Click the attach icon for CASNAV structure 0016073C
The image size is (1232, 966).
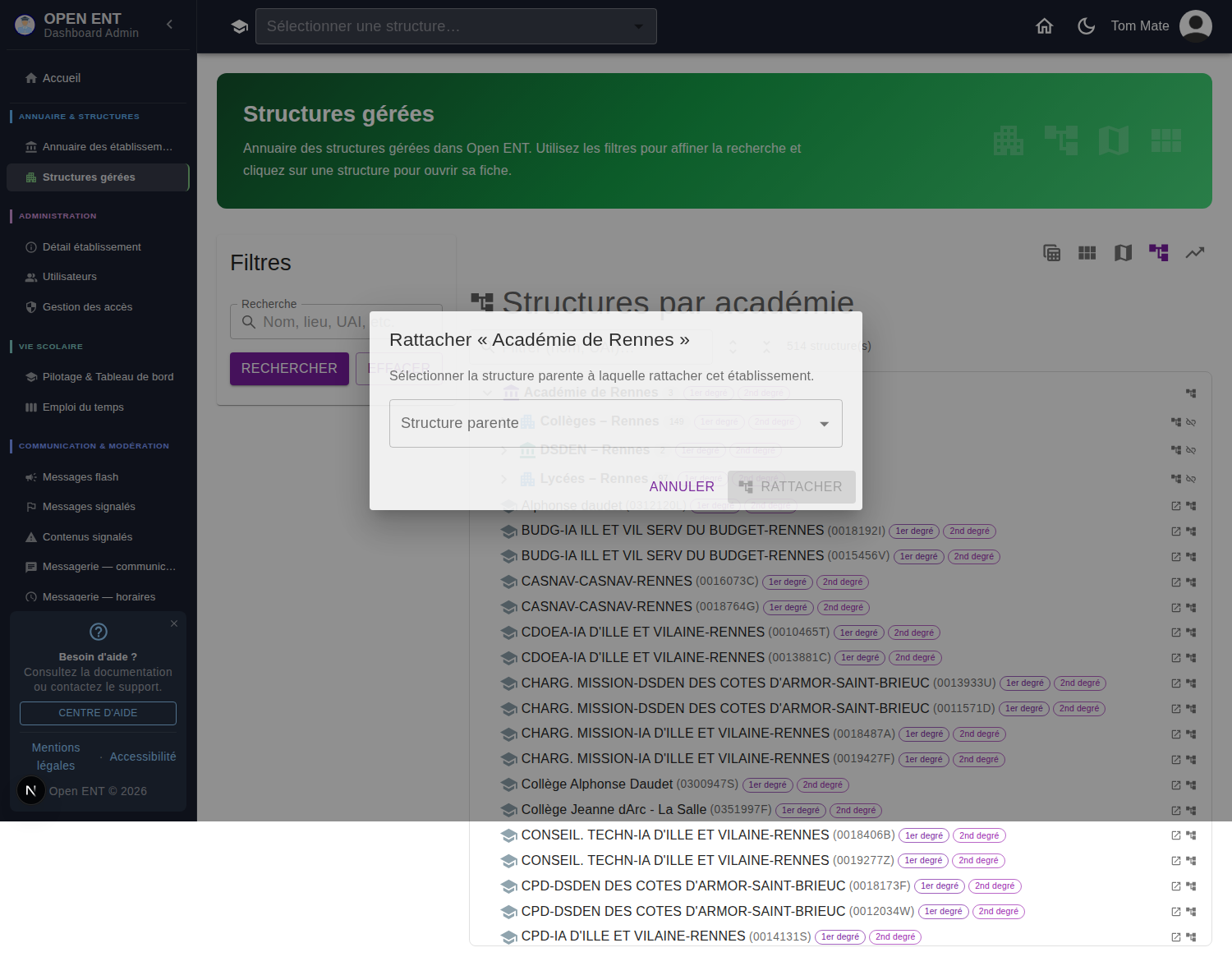pyautogui.click(x=1191, y=582)
